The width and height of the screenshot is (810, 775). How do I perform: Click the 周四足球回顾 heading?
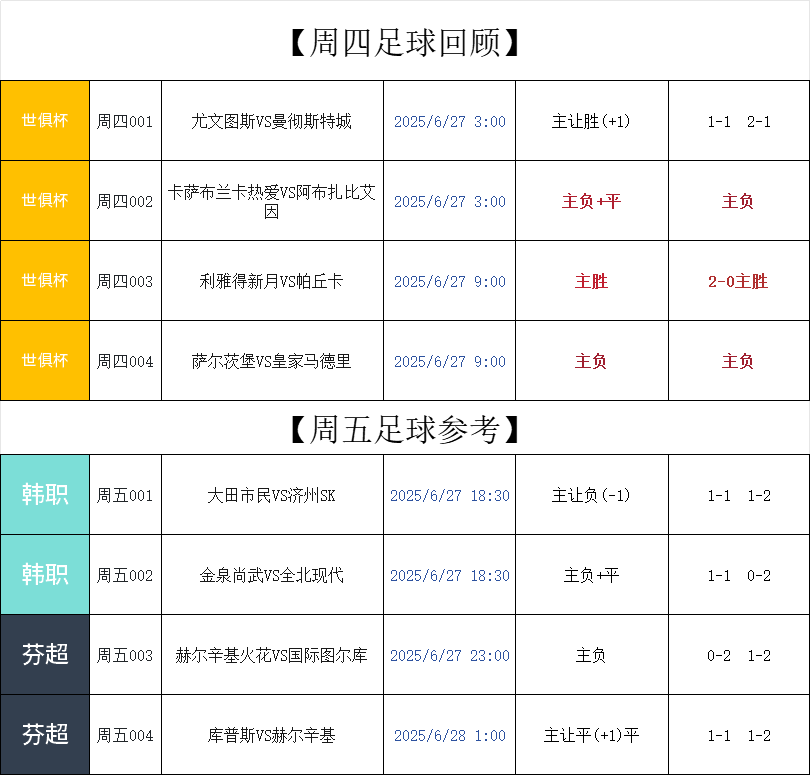click(x=405, y=42)
